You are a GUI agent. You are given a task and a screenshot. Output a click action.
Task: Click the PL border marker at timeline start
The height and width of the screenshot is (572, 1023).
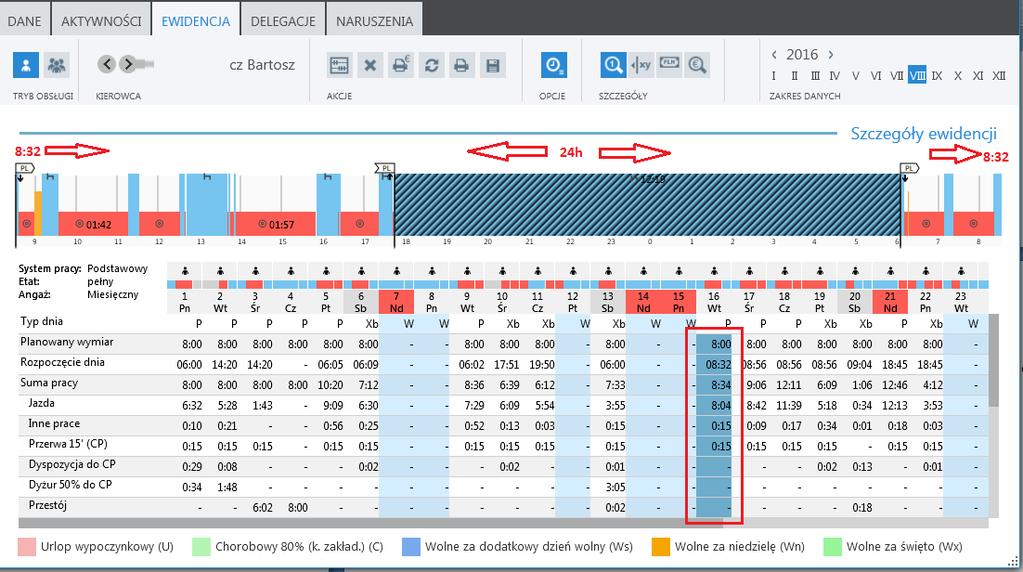point(24,168)
